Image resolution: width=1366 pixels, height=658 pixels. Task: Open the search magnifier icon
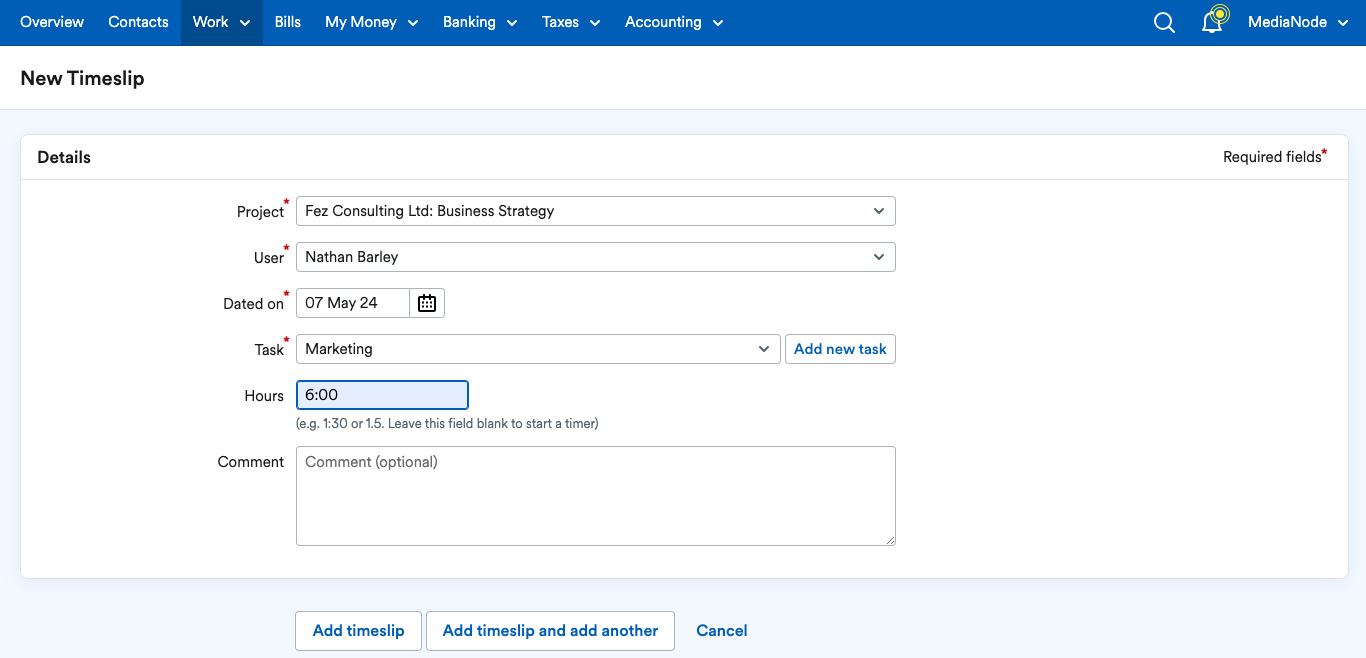click(1164, 22)
